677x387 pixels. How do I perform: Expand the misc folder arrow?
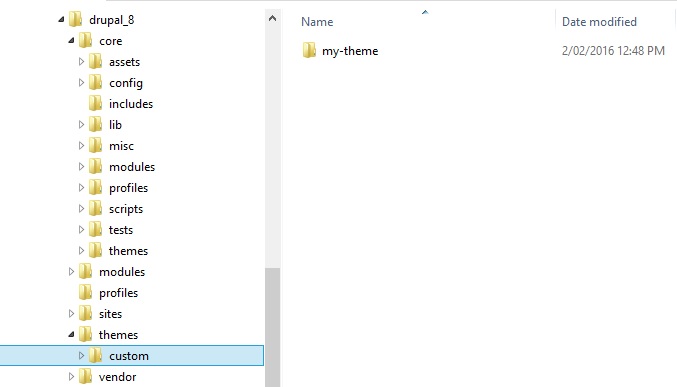[x=81, y=146]
